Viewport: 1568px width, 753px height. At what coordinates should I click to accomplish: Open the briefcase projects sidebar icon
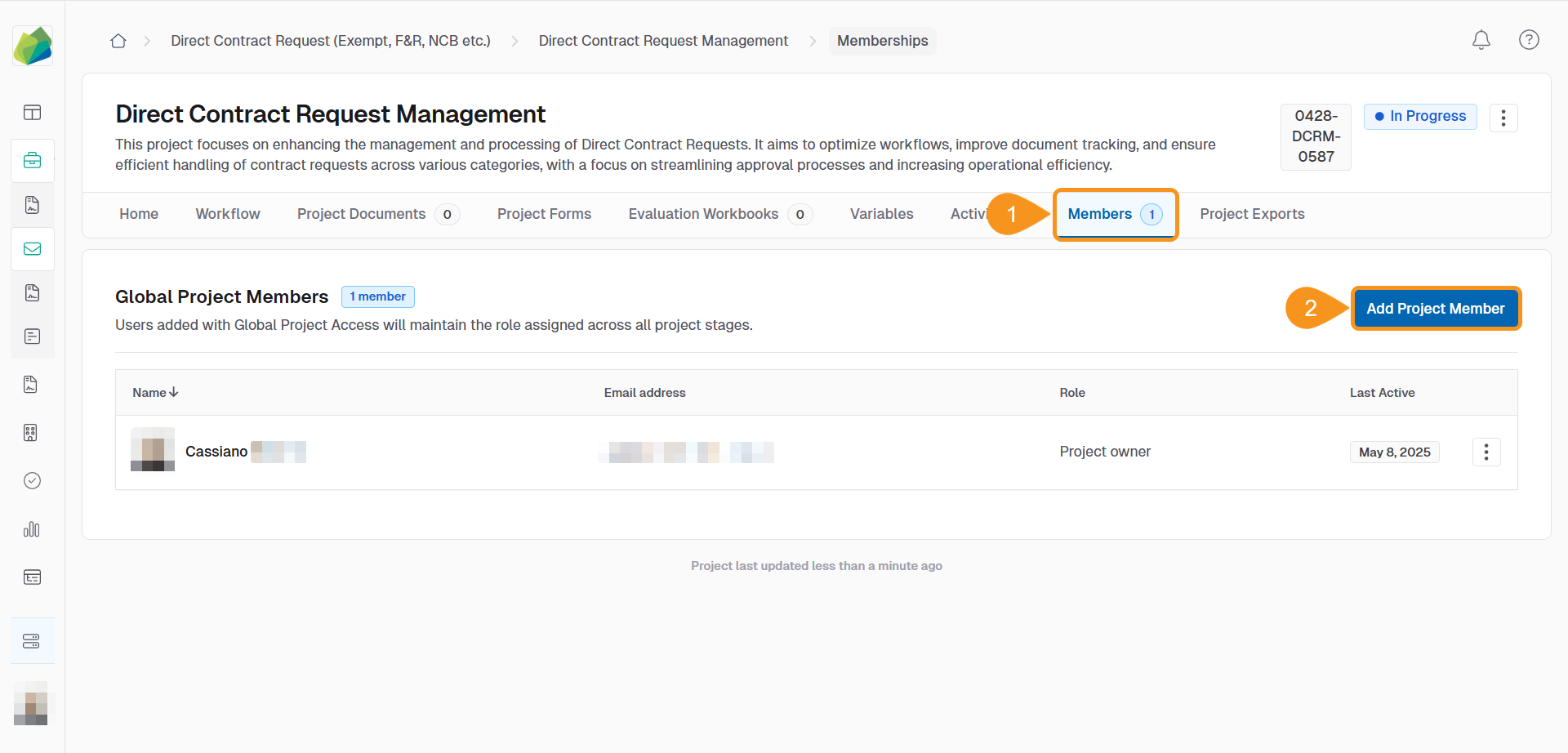pyautogui.click(x=33, y=160)
